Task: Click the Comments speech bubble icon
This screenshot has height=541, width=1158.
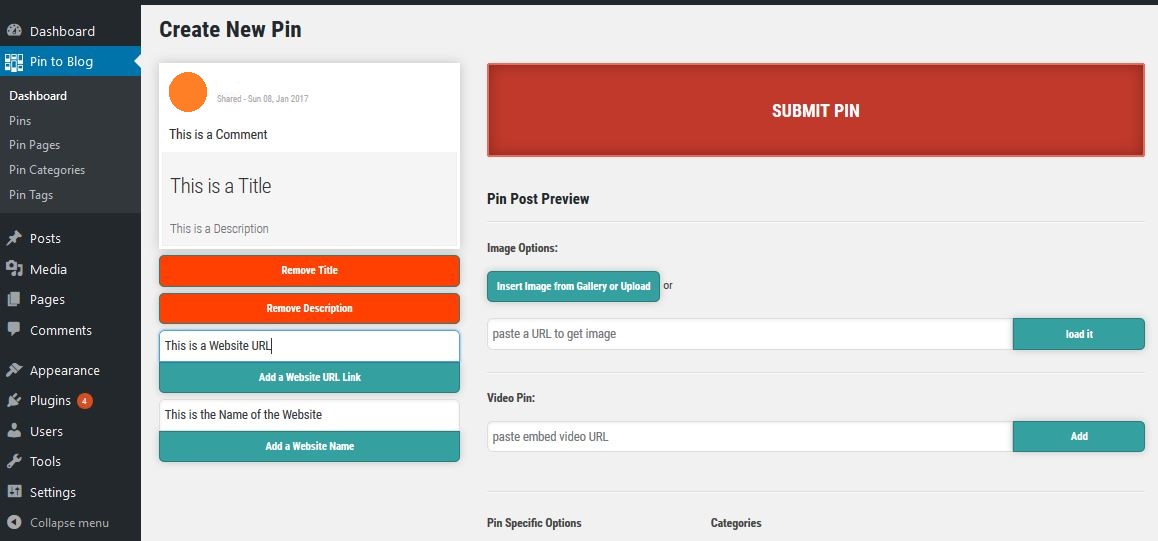Action: [14, 330]
